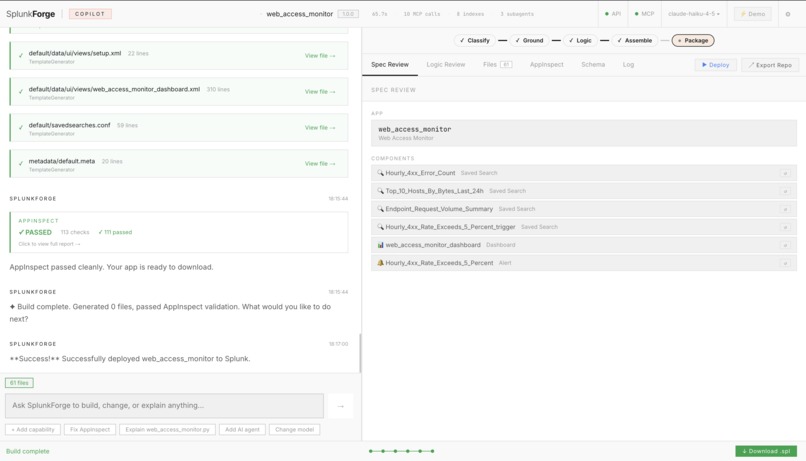Click edit icon on Hourly_4xx_Rate_Exceeds_5_Percent alert row
The height and width of the screenshot is (461, 806).
pyautogui.click(x=785, y=263)
